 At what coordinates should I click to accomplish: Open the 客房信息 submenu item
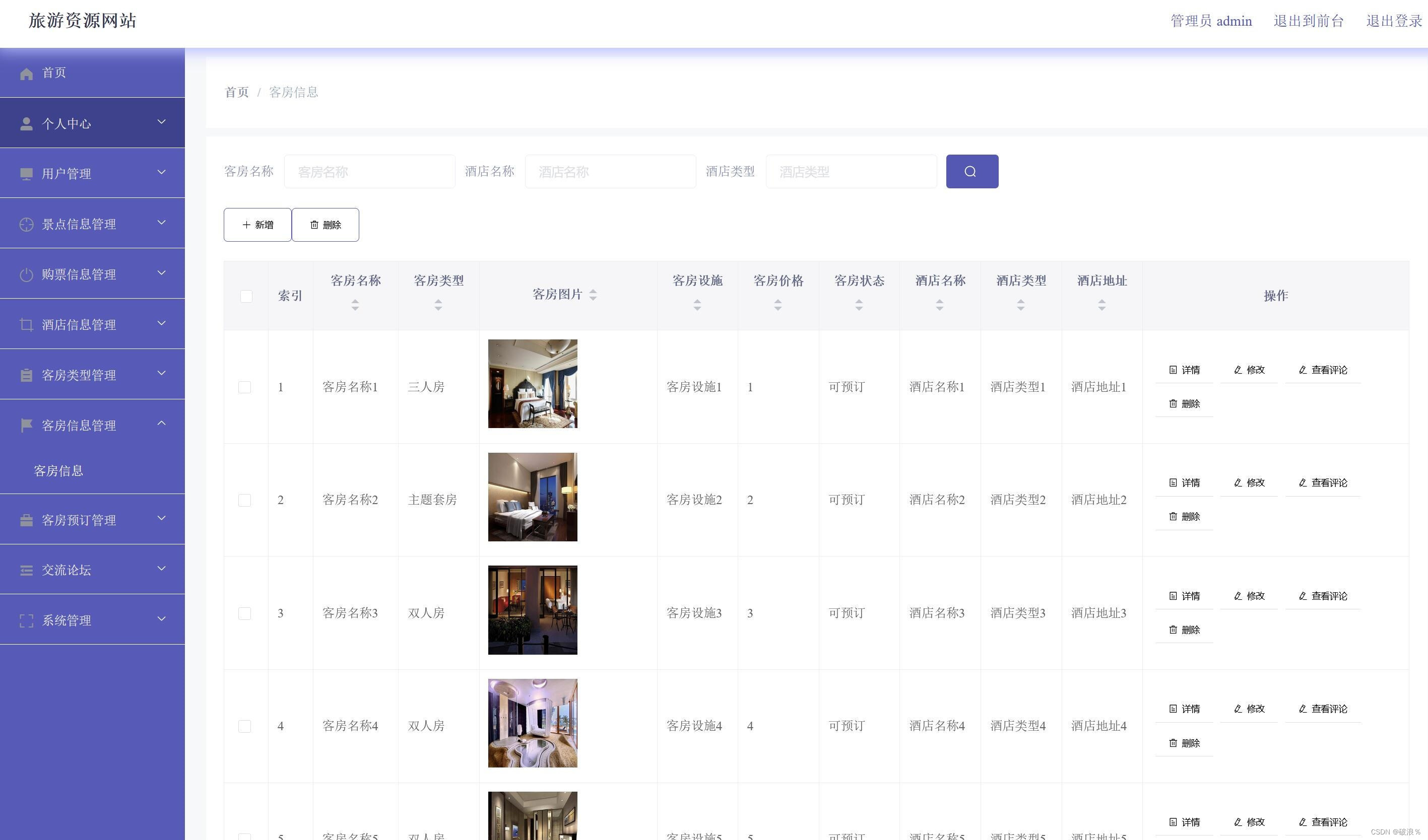click(x=58, y=471)
